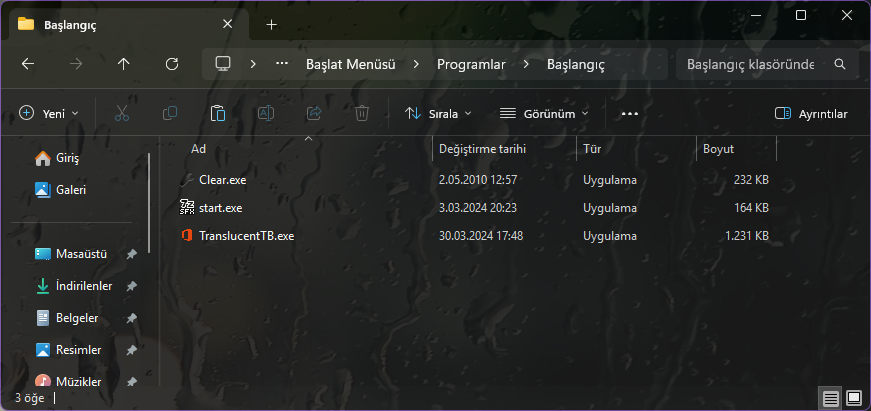Image resolution: width=871 pixels, height=411 pixels.
Task: Toggle the Ayrıntılar details pane
Action: [811, 114]
